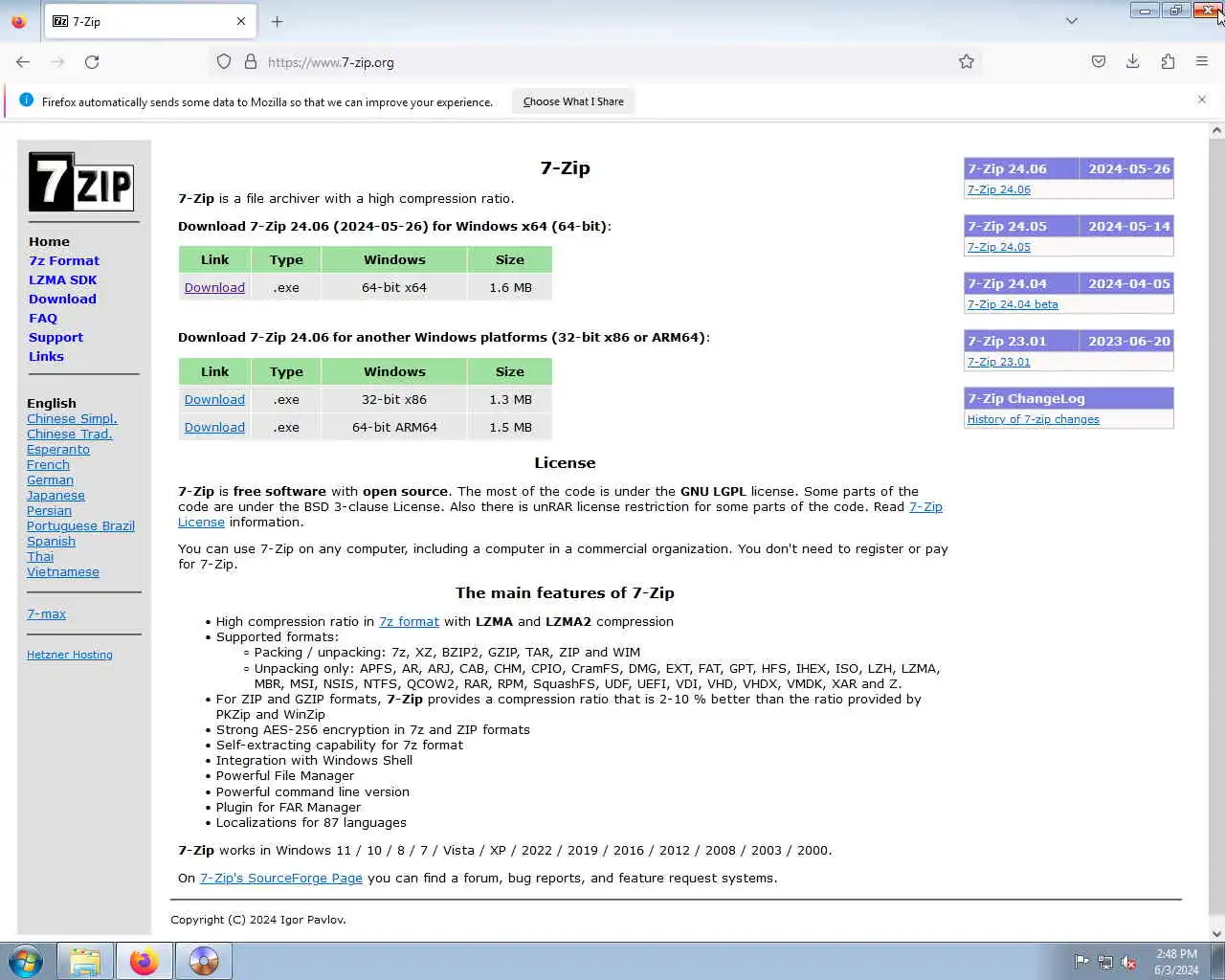1225x980 pixels.
Task: Open the Windows Start button
Action: pyautogui.click(x=26, y=961)
